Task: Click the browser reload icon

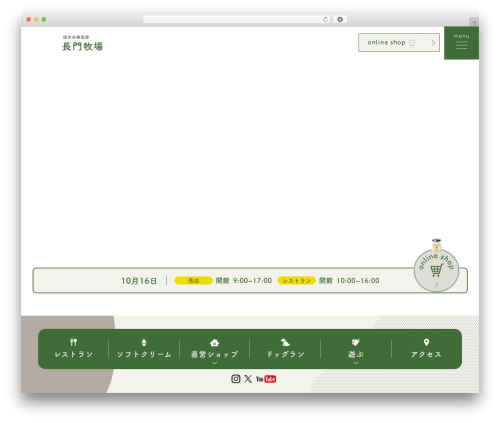Action: pos(325,19)
